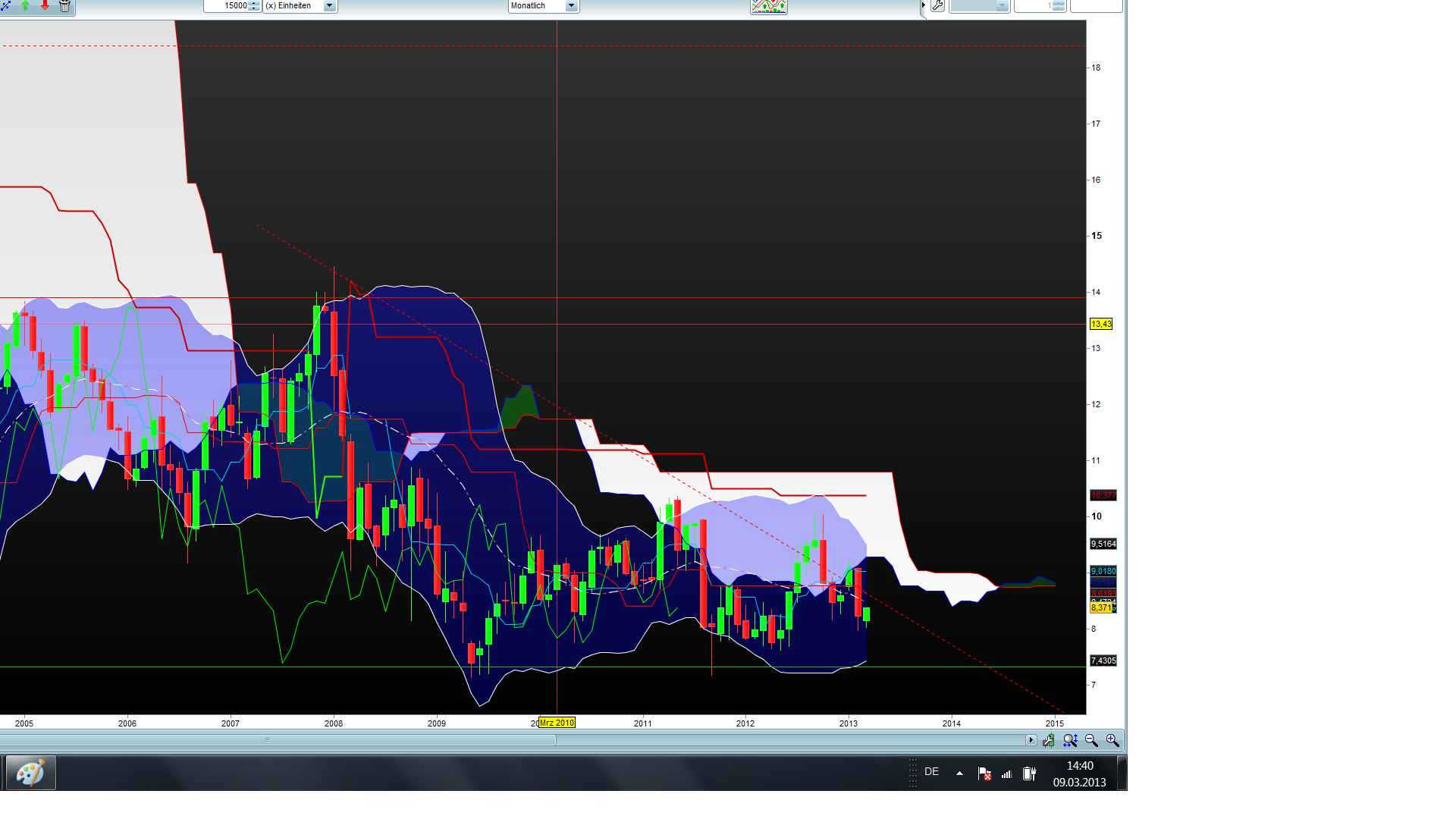
Task: Click the zoom out magnifier
Action: [x=1091, y=740]
